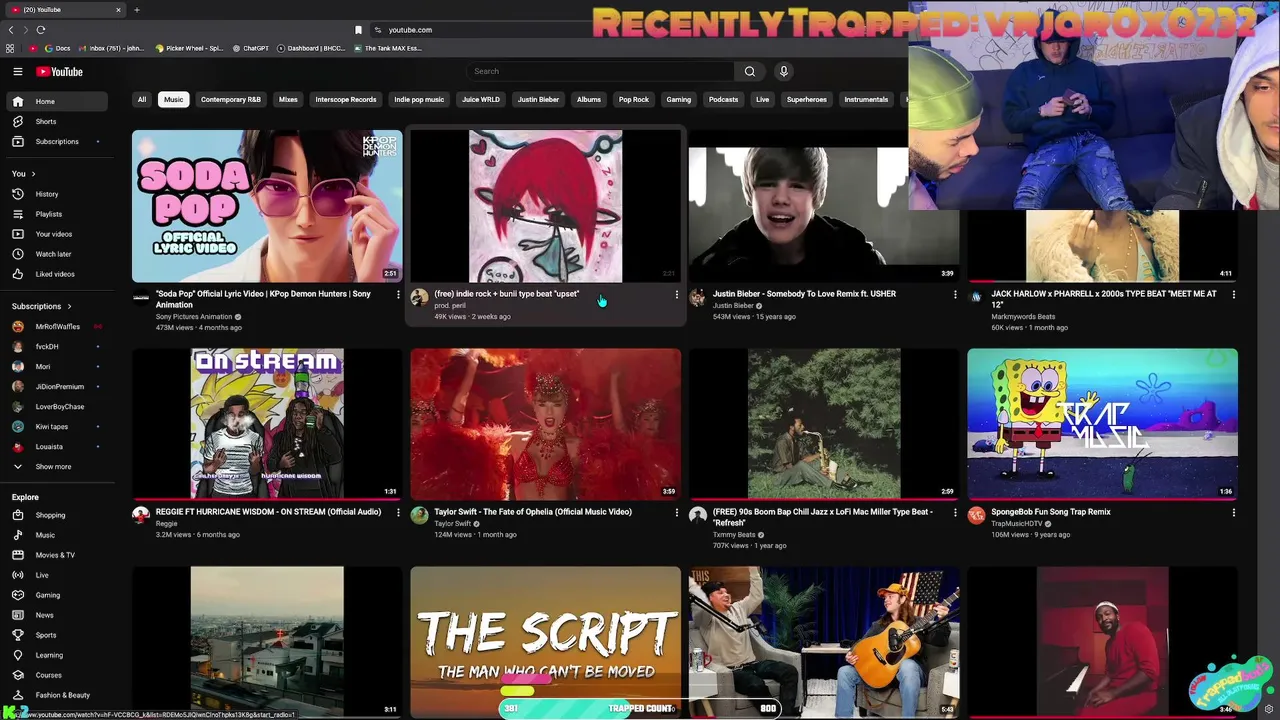This screenshot has height=720, width=1280.
Task: Play the Soda Pop lyric video thumbnail
Action: (x=267, y=206)
